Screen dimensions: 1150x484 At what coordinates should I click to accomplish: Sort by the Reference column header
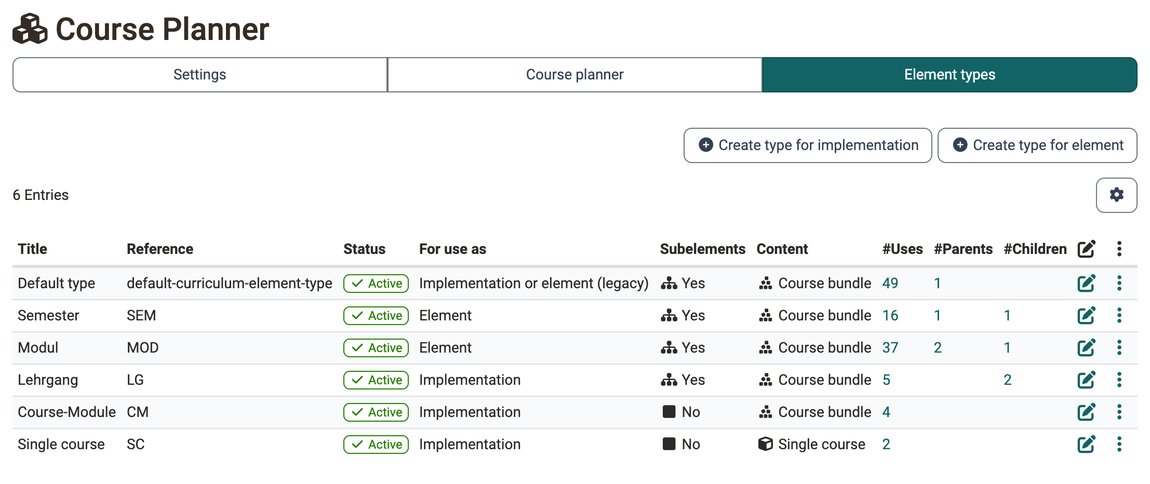coord(160,249)
